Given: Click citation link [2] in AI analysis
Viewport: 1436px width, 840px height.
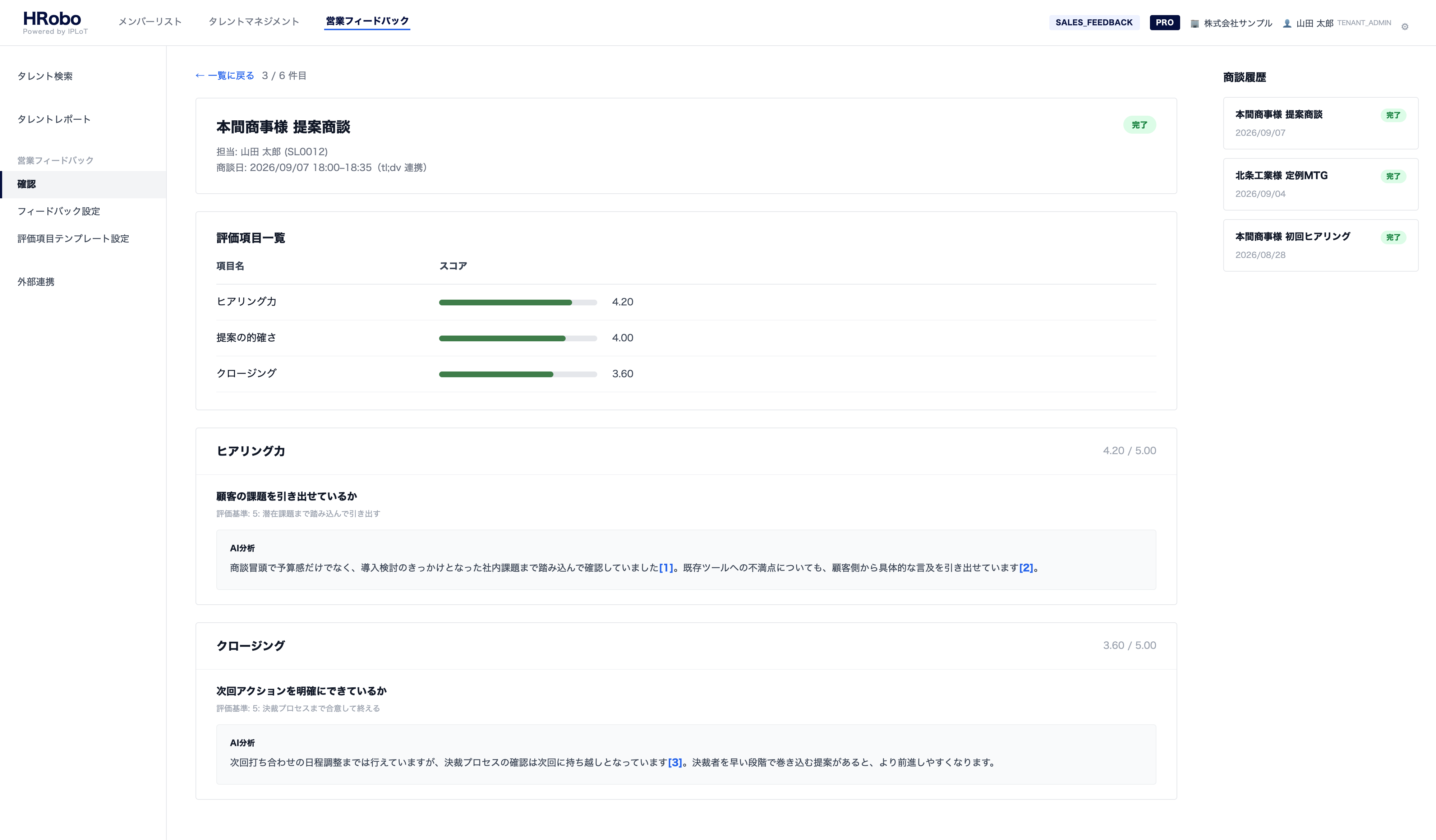Looking at the screenshot, I should pyautogui.click(x=1026, y=568).
